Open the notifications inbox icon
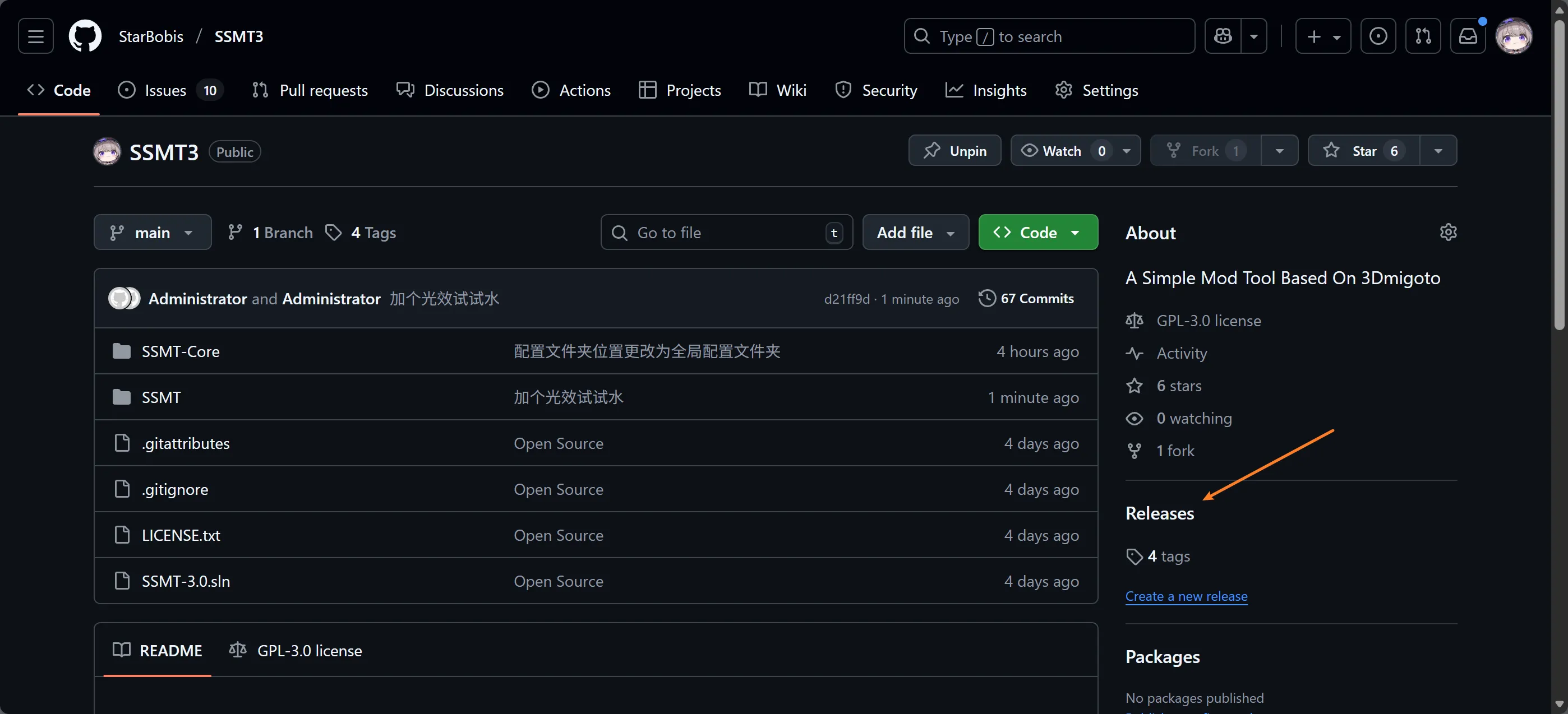This screenshot has width=1568, height=714. 1468,36
